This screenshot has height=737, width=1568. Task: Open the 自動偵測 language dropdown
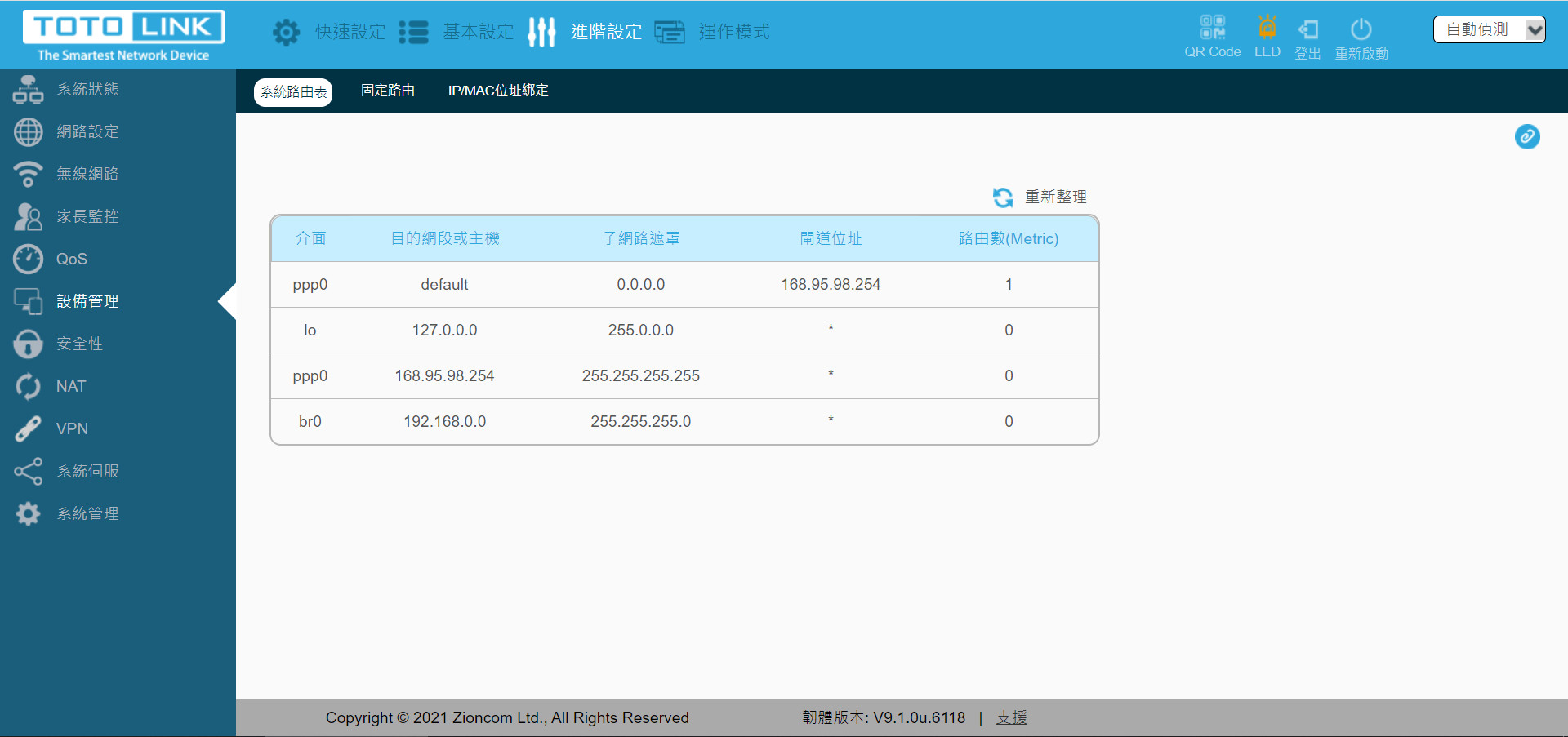[x=1490, y=29]
